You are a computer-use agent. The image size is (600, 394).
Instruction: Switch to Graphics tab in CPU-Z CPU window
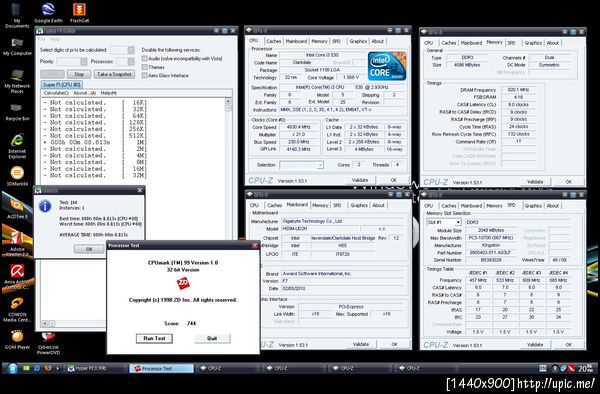358,41
